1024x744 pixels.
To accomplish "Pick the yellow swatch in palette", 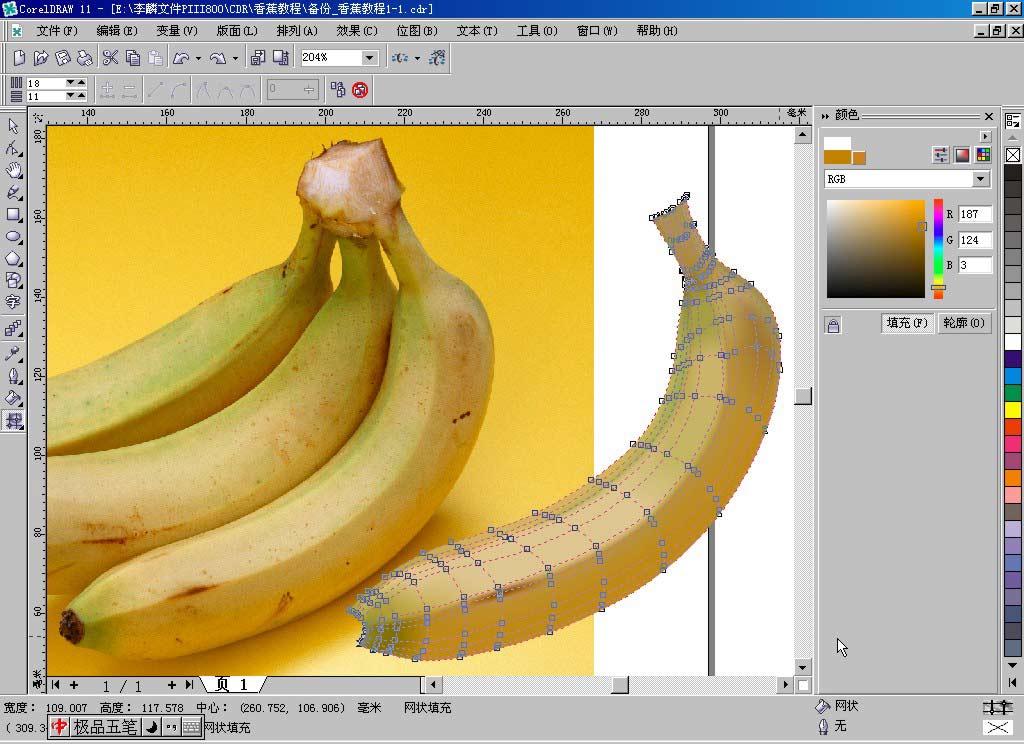I will [x=1013, y=410].
